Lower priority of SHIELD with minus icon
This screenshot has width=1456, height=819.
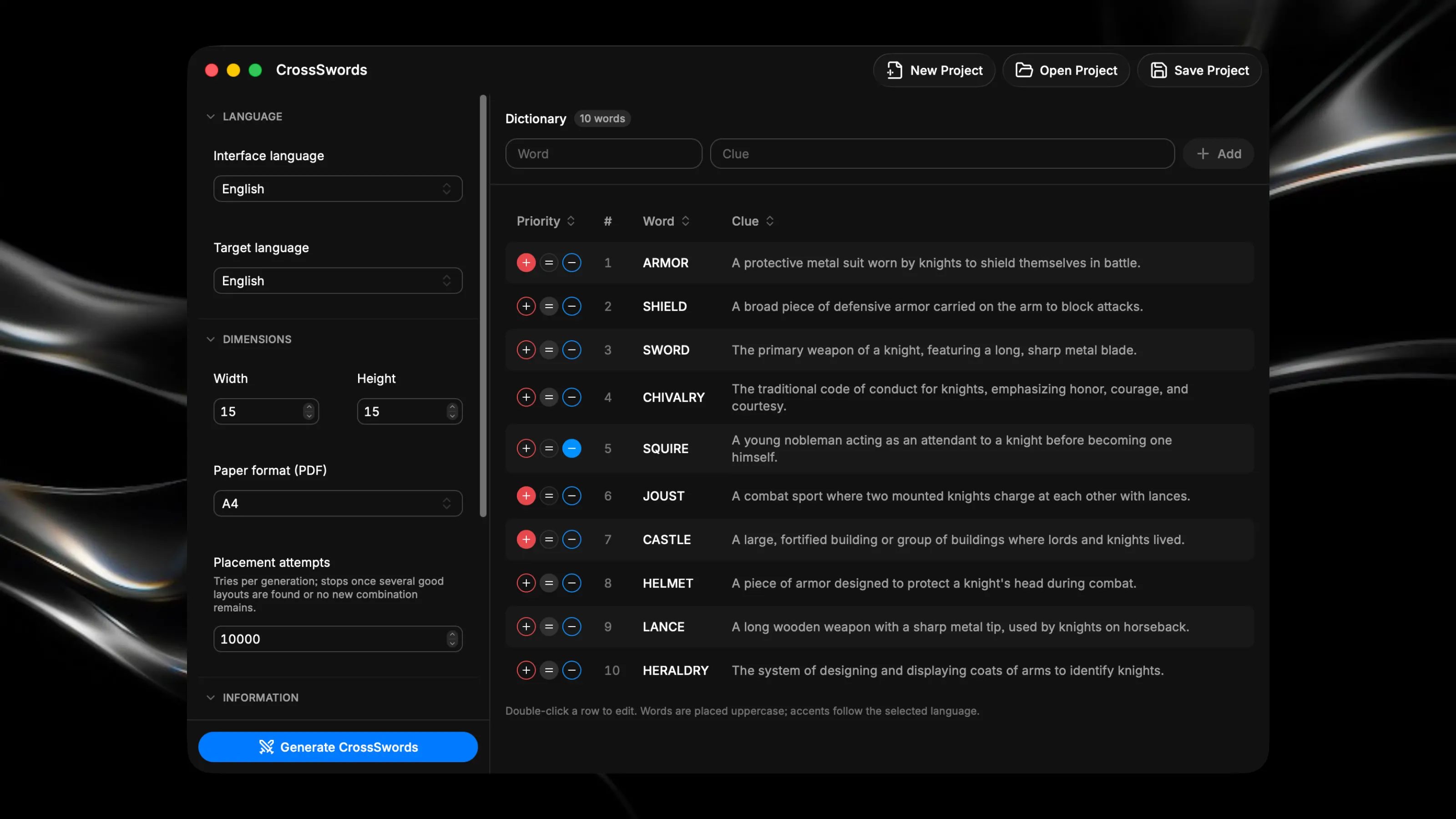click(571, 306)
